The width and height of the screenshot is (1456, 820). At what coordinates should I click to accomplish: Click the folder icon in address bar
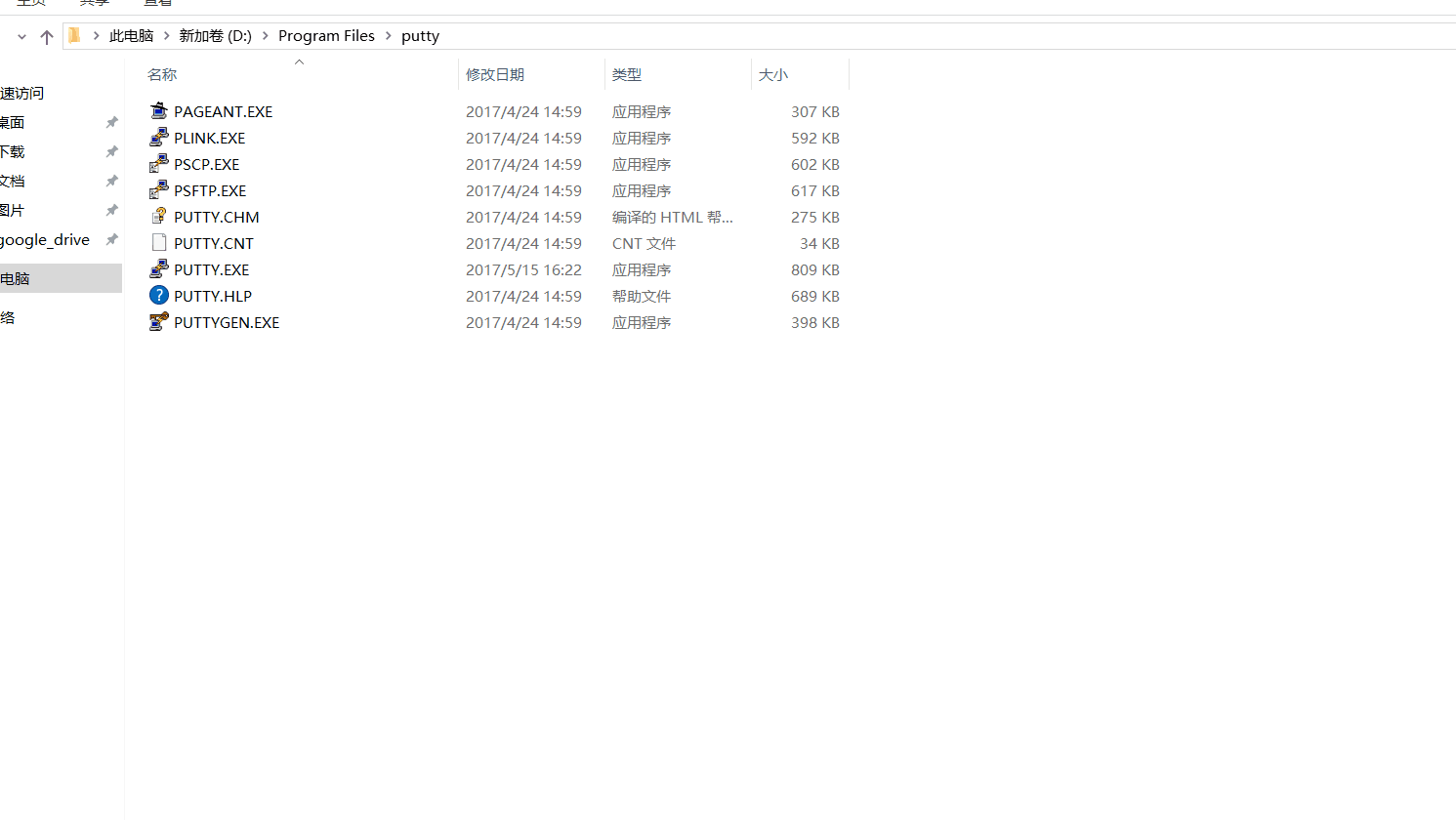coord(74,35)
